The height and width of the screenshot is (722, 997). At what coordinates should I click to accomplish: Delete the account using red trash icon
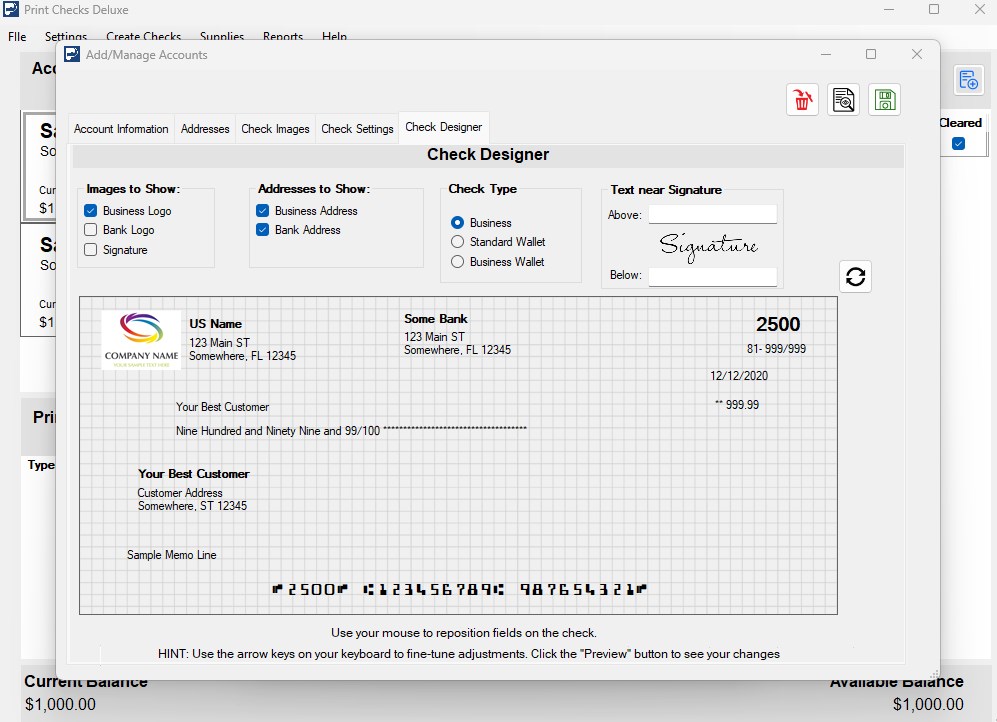click(801, 99)
